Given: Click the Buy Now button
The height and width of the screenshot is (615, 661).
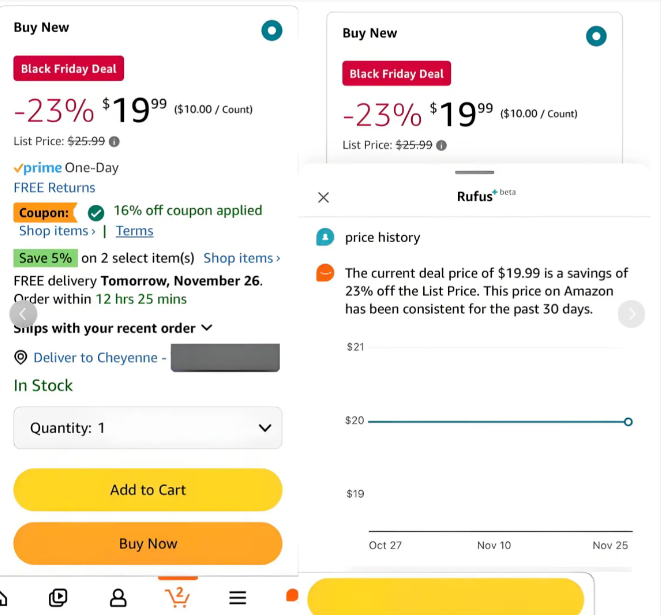Looking at the screenshot, I should click(x=148, y=544).
